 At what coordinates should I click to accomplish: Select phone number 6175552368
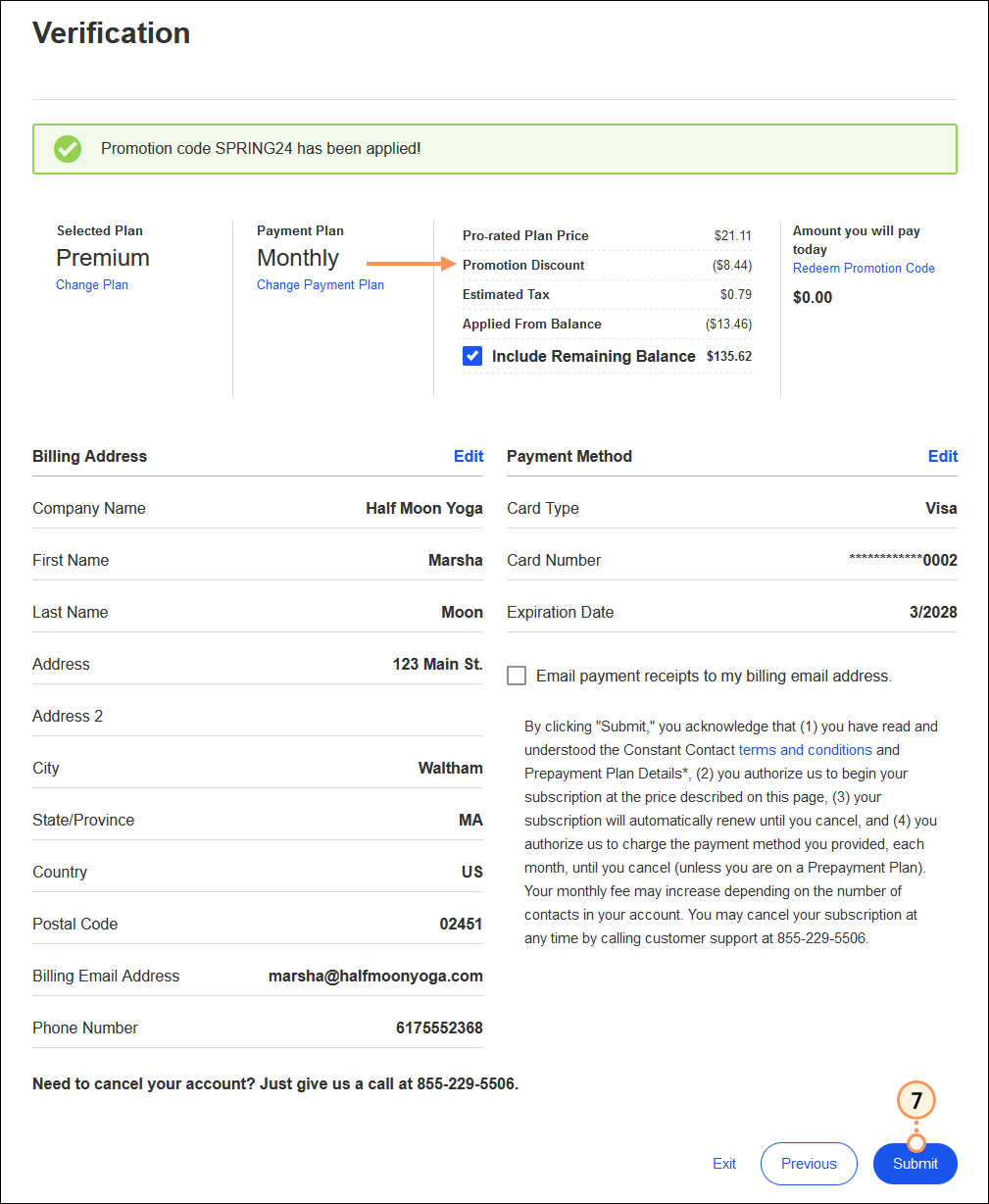[x=439, y=1028]
